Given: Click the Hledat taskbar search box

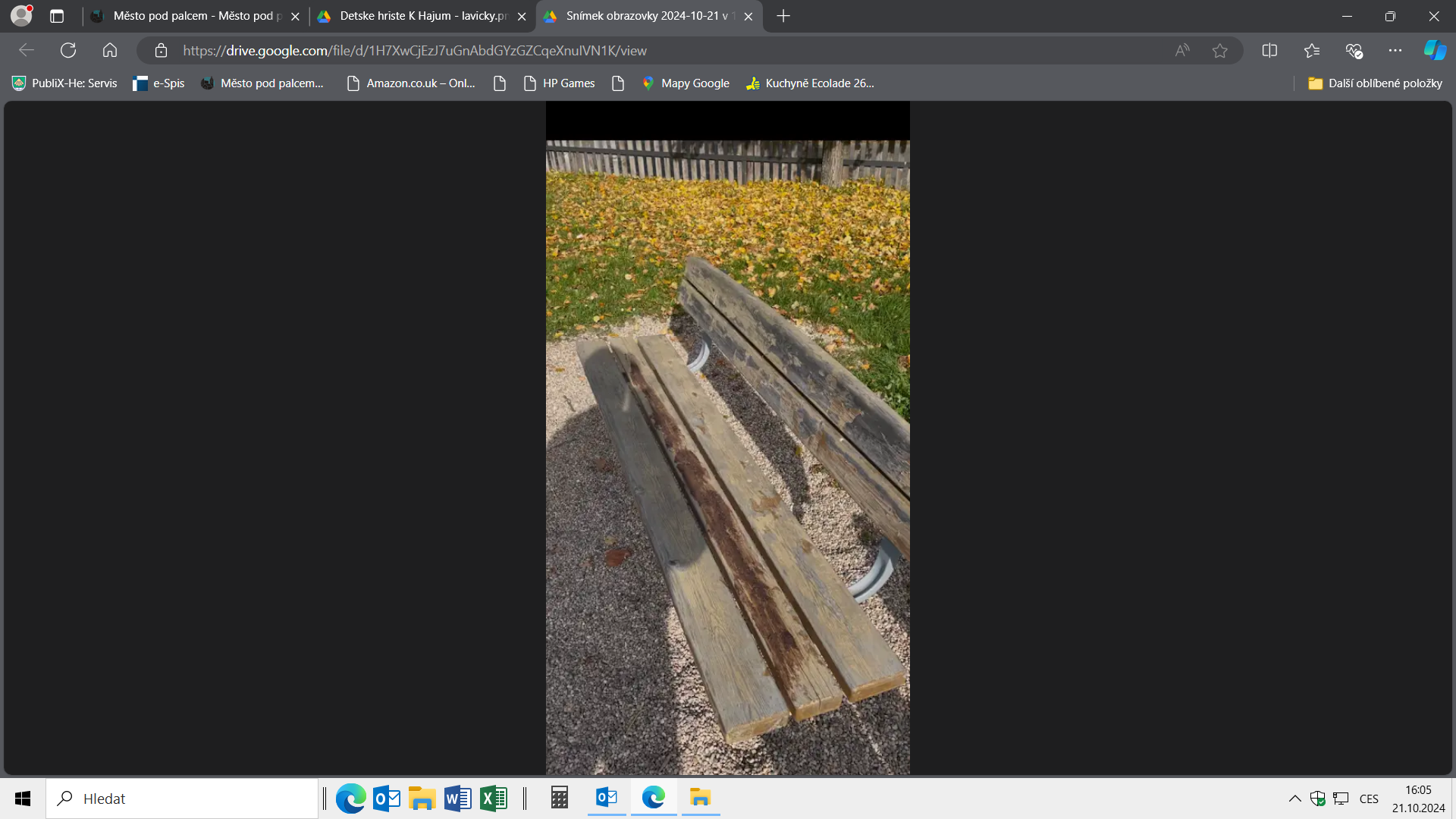Looking at the screenshot, I should tap(182, 799).
